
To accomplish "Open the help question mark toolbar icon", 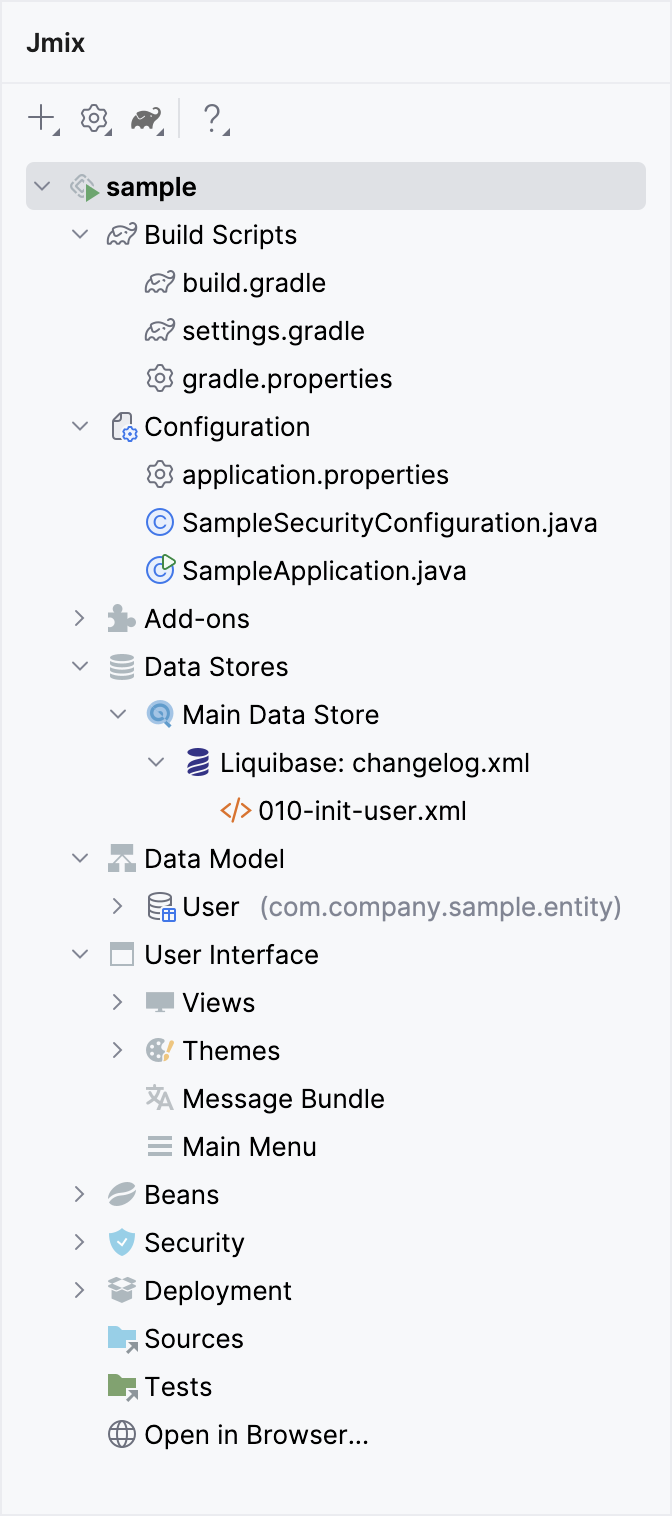I will (x=212, y=119).
